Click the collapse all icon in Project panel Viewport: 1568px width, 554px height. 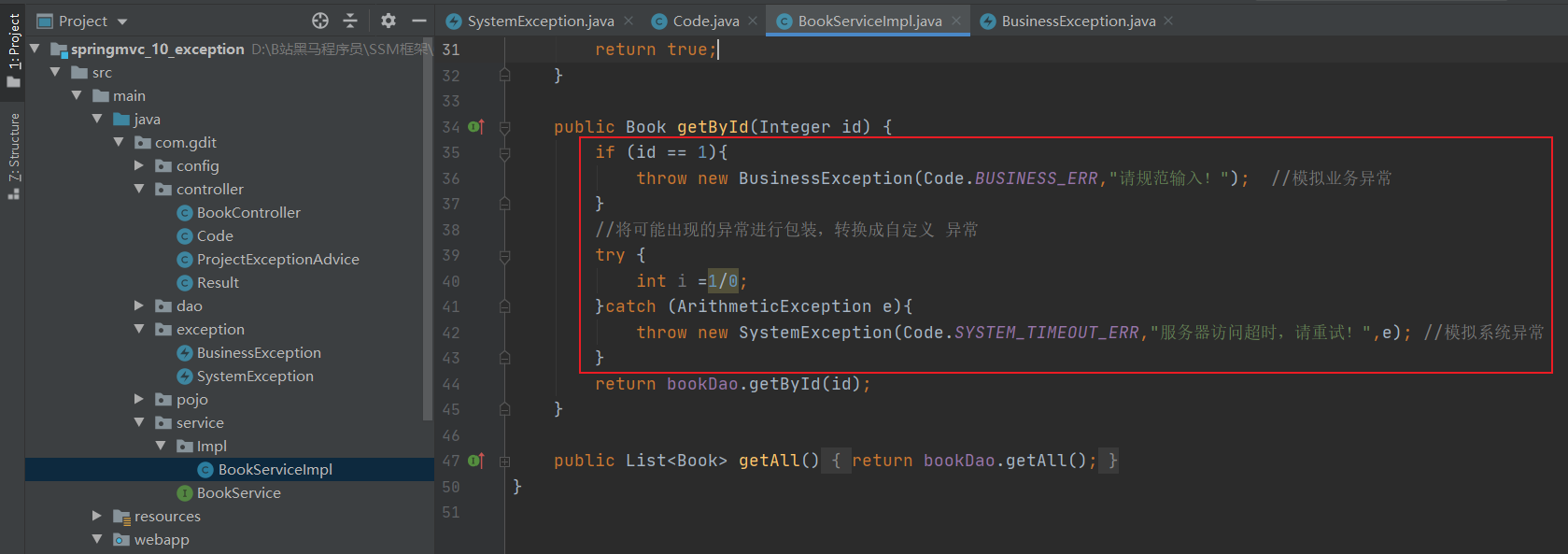tap(350, 21)
